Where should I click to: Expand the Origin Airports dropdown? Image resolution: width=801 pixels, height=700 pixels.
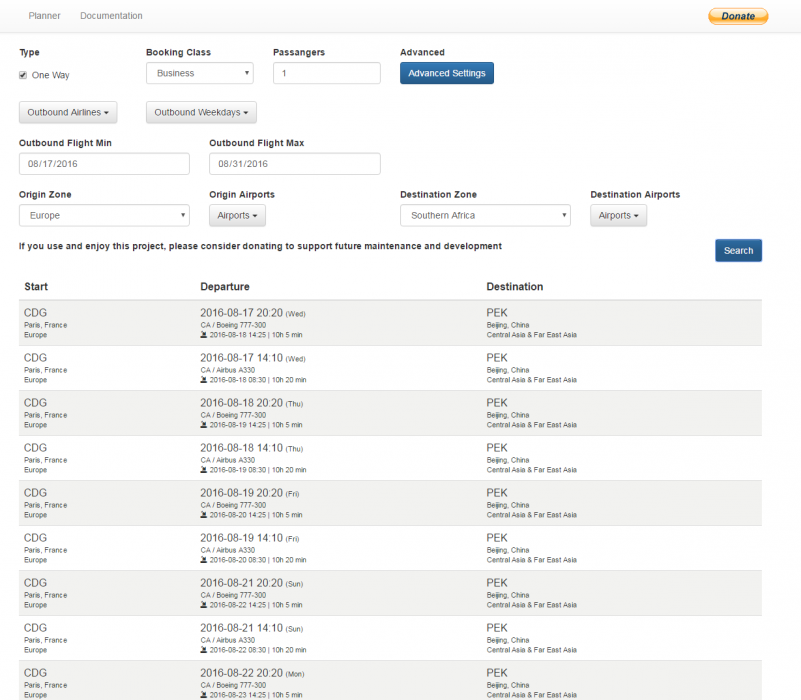tap(237, 215)
